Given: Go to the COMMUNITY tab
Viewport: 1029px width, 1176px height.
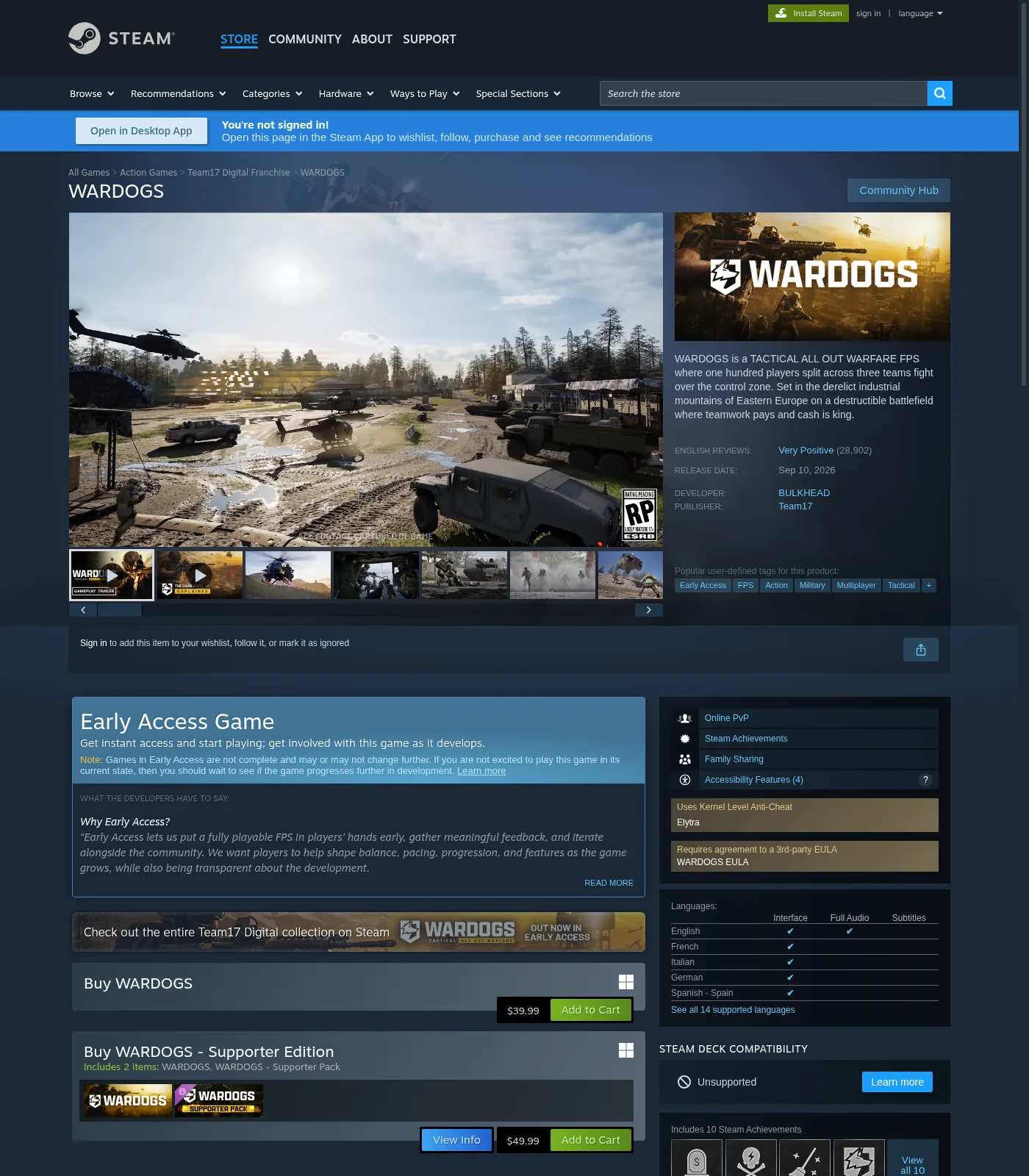Looking at the screenshot, I should [x=305, y=39].
